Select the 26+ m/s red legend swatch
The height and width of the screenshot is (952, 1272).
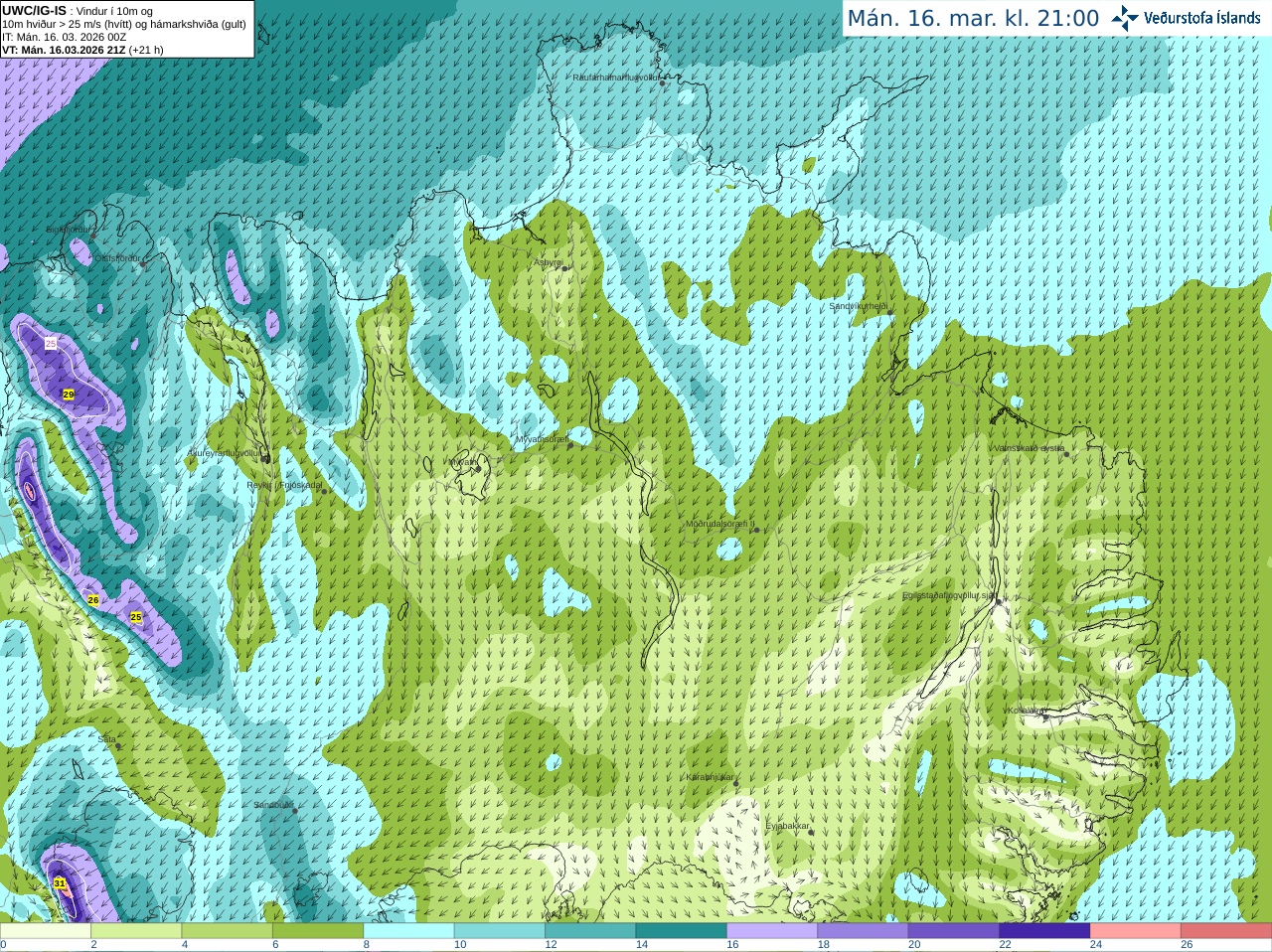[1226, 931]
